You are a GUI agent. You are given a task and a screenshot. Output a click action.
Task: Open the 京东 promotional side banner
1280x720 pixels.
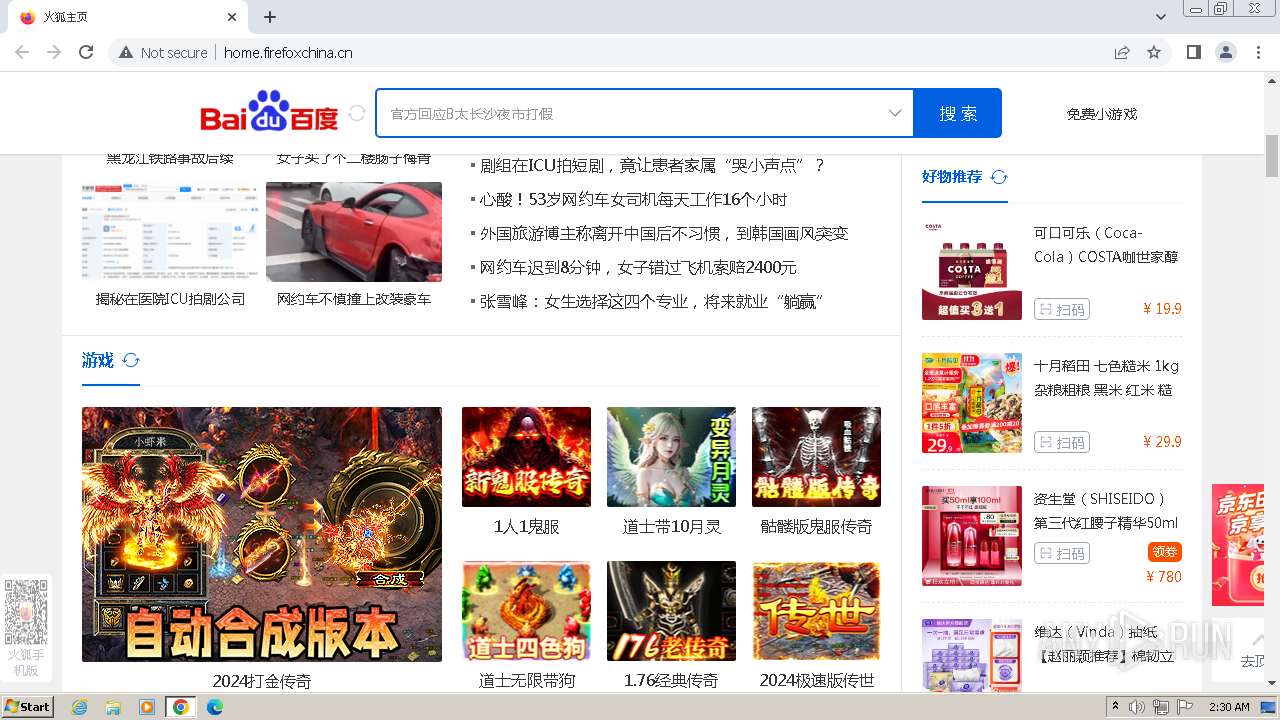1238,545
